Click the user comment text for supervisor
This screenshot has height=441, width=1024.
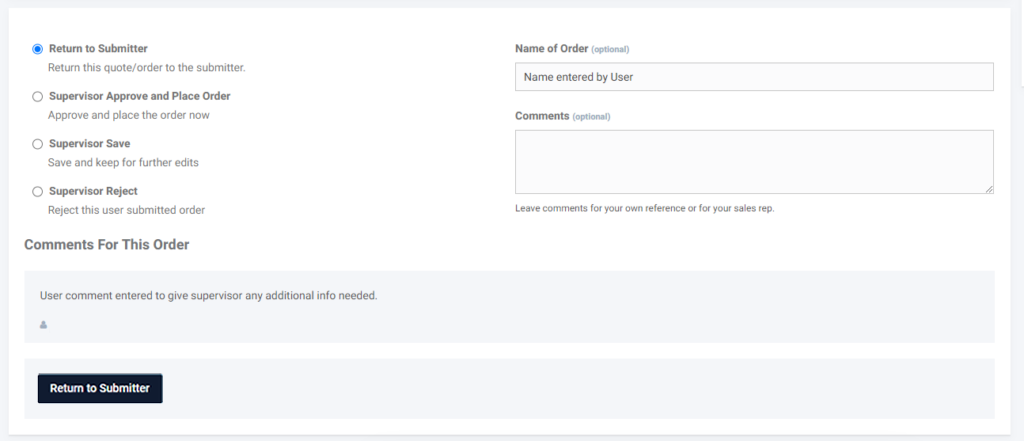click(208, 296)
